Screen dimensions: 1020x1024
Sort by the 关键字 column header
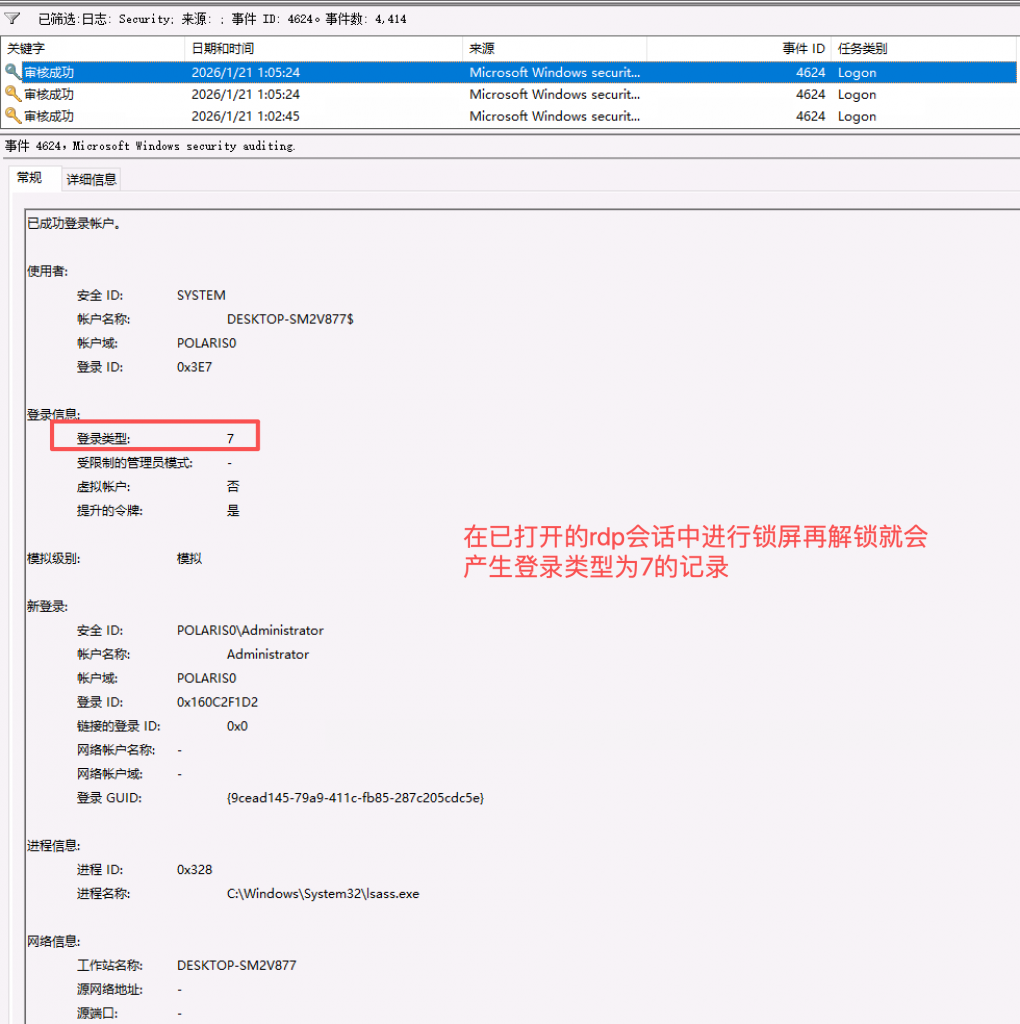tap(27, 48)
